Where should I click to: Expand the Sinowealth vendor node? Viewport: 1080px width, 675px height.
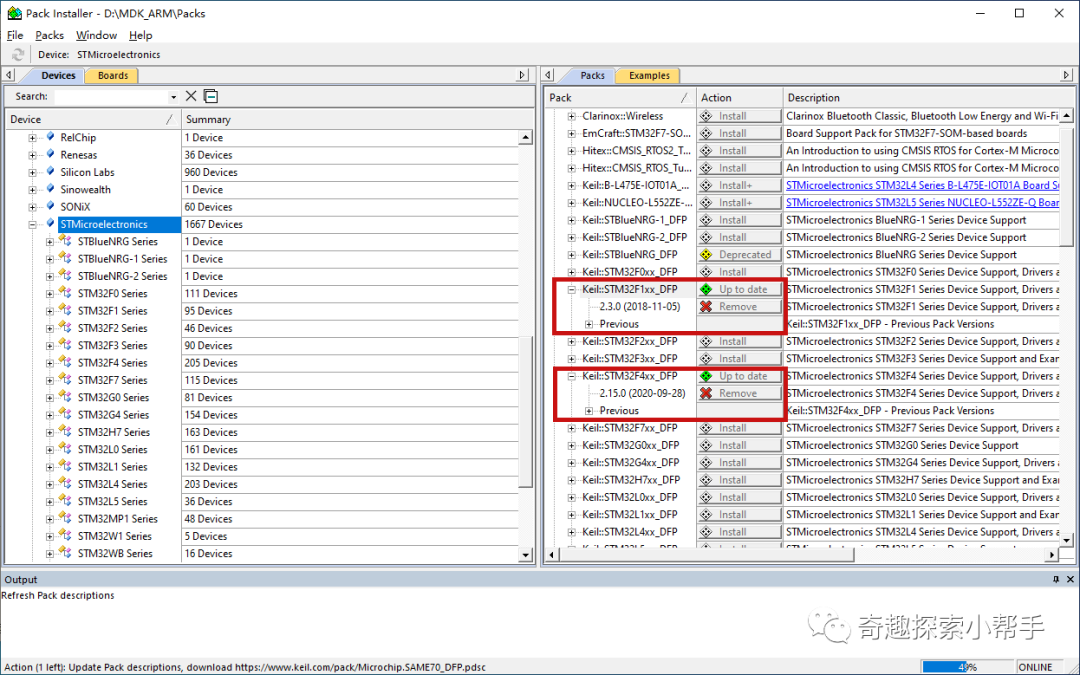coord(32,189)
